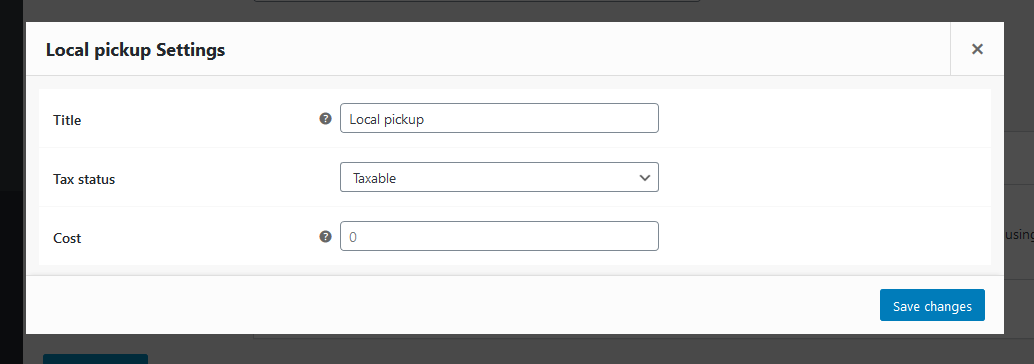The image size is (1034, 364).
Task: Focus the Title field containing Local pickup
Action: (x=499, y=118)
